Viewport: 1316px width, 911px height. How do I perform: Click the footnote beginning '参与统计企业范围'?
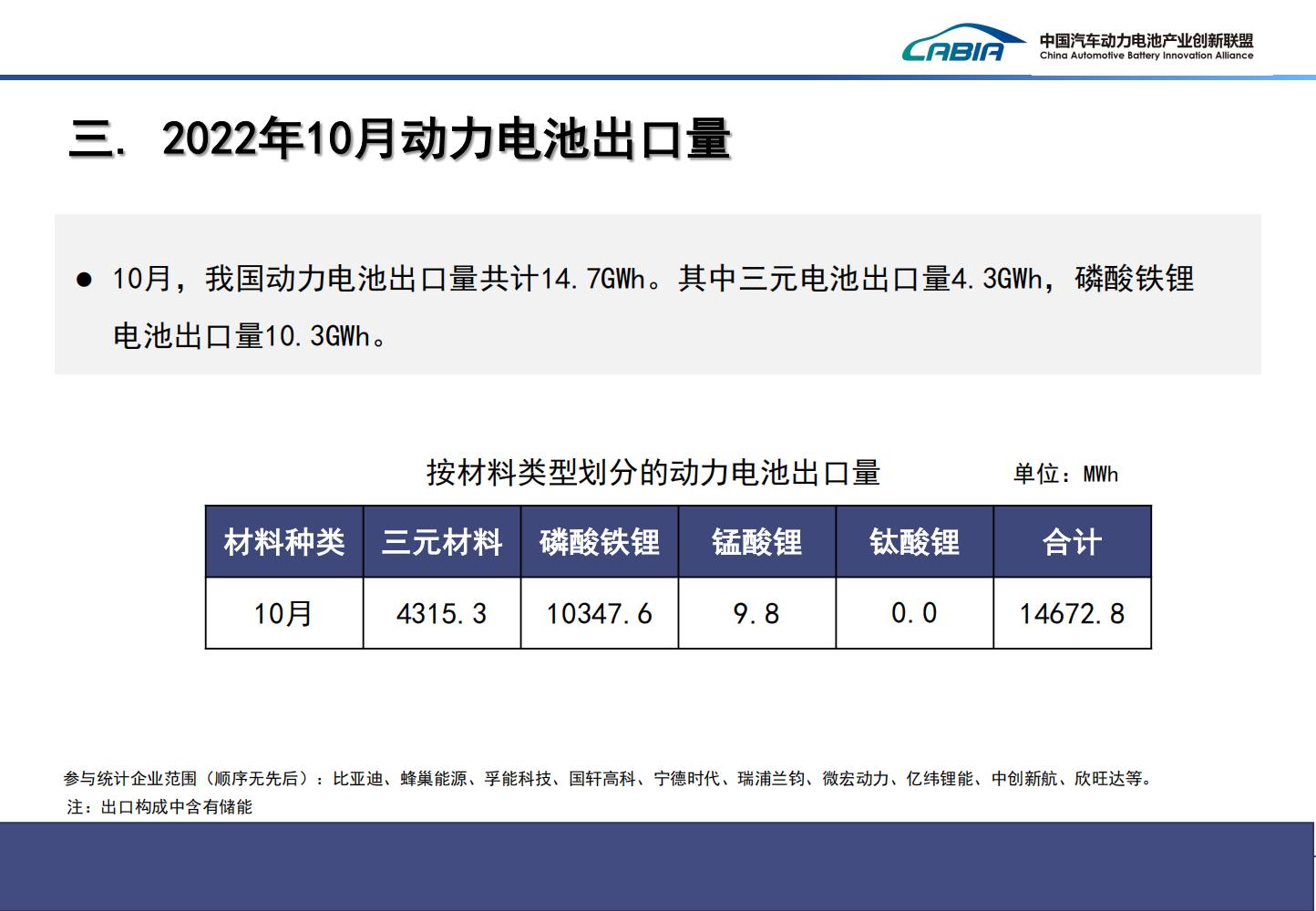point(609,779)
